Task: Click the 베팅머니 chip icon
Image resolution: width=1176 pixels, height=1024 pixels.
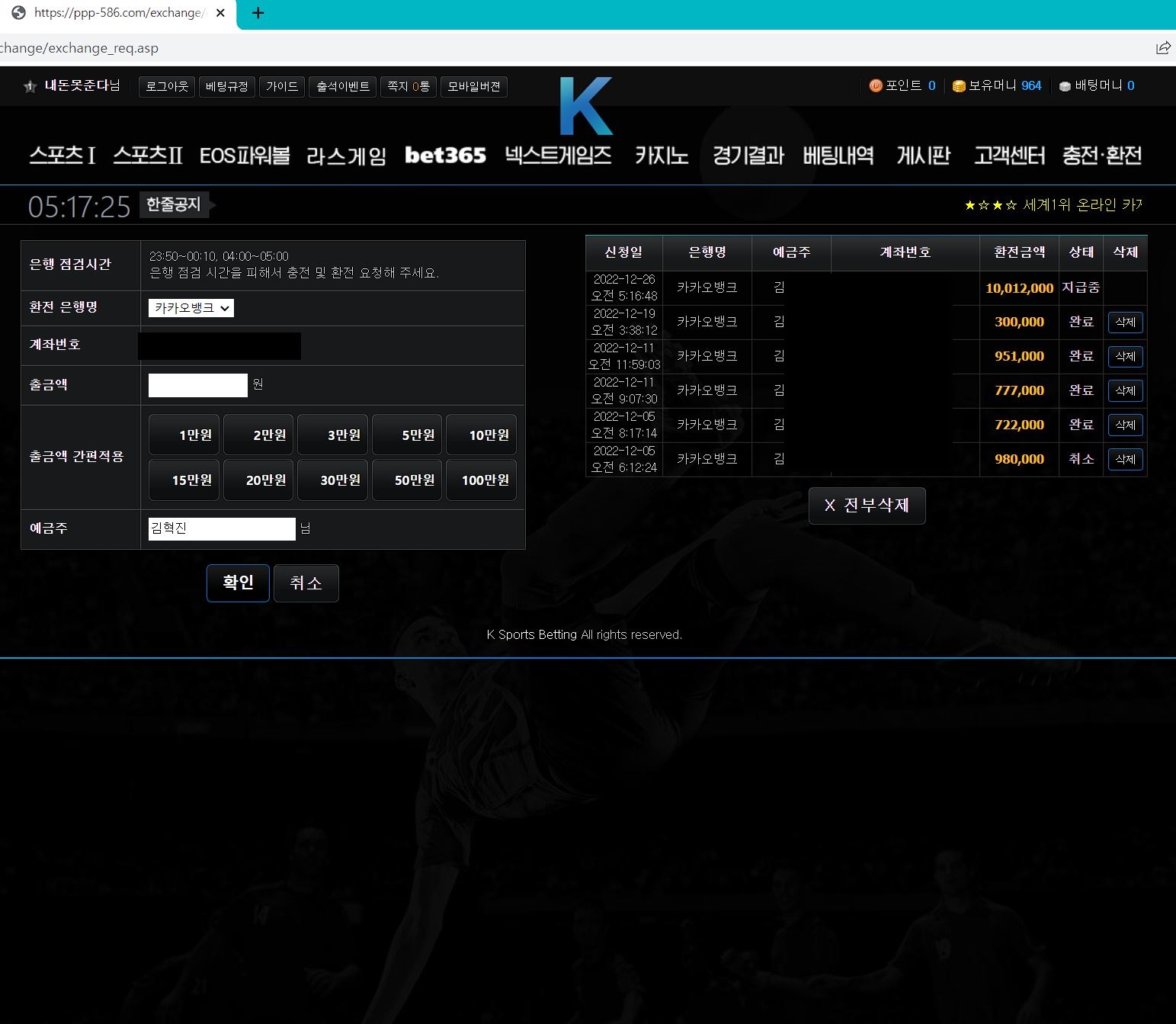Action: pos(1065,86)
